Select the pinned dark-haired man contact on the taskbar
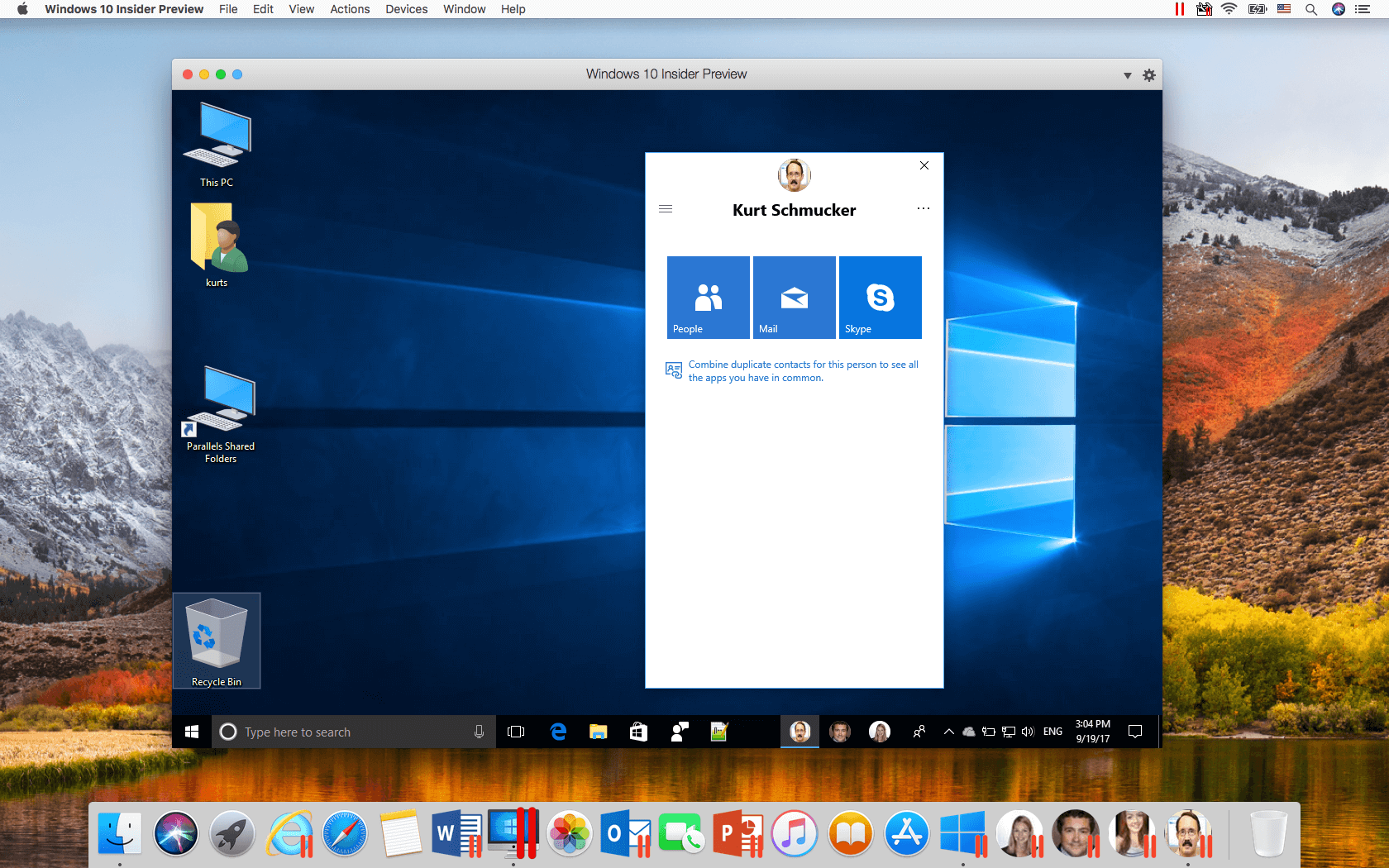Screen dimensions: 1389x868 [840, 732]
